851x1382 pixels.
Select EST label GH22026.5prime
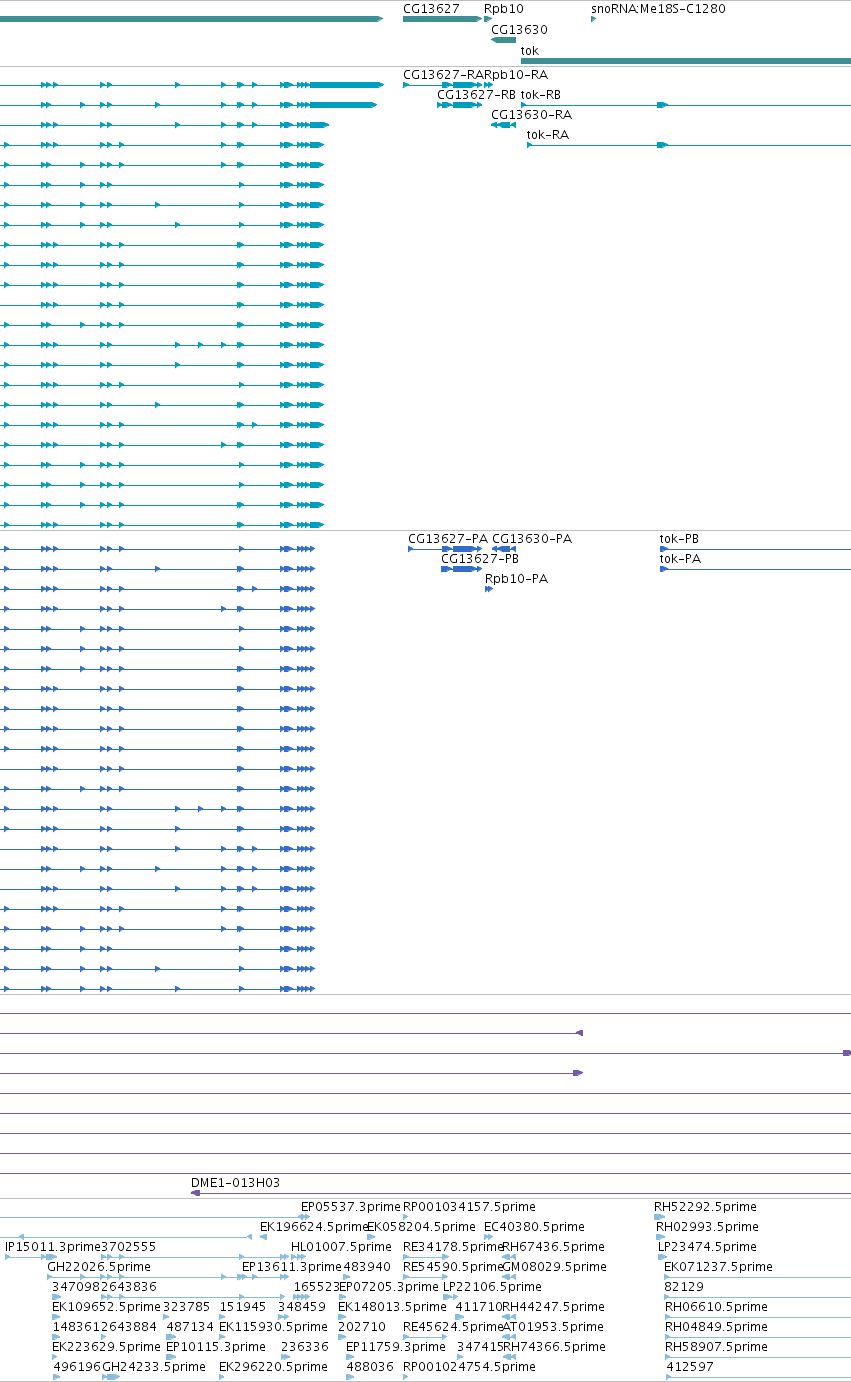tap(99, 1267)
